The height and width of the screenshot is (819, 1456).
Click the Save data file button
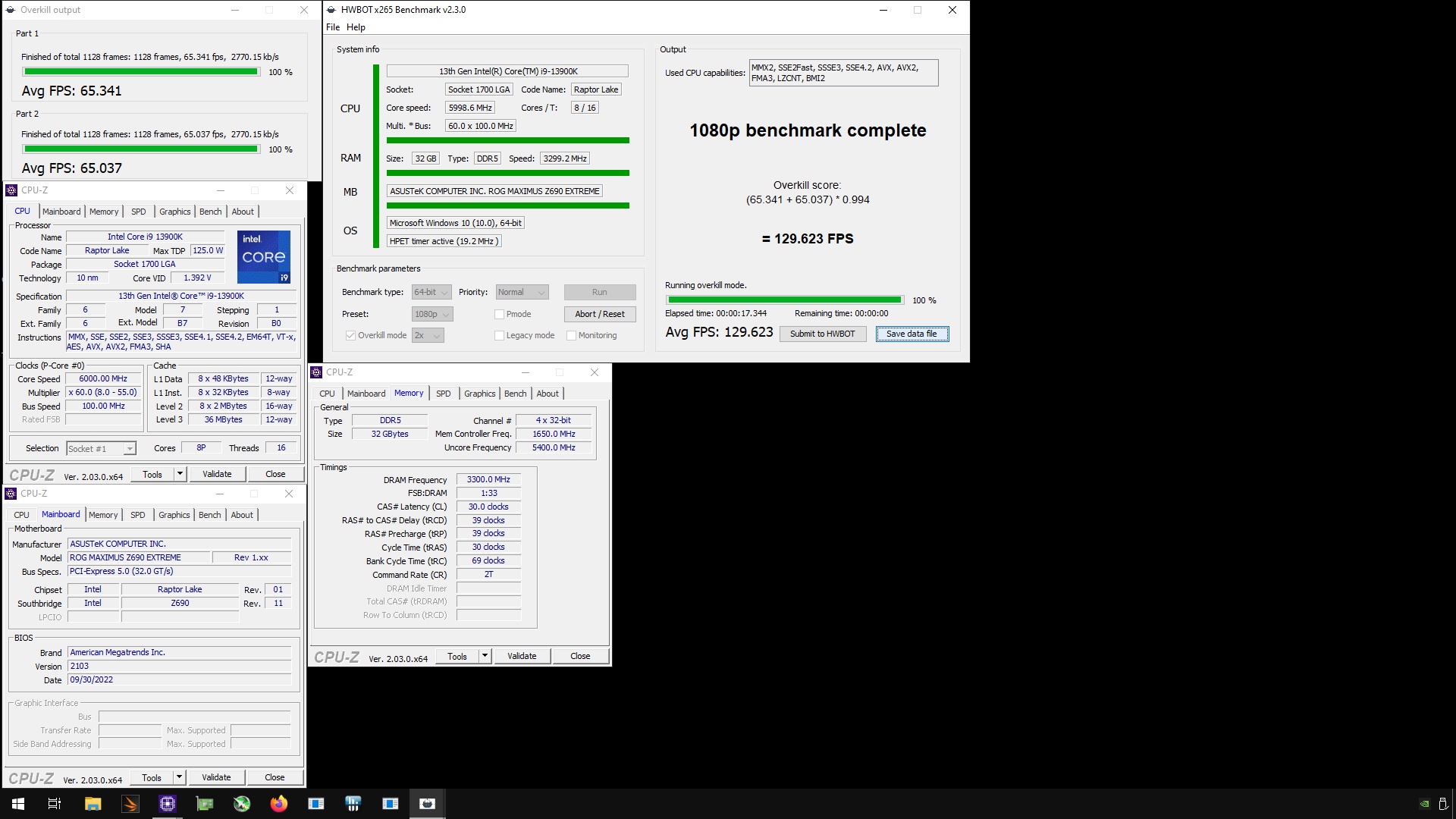tap(912, 334)
